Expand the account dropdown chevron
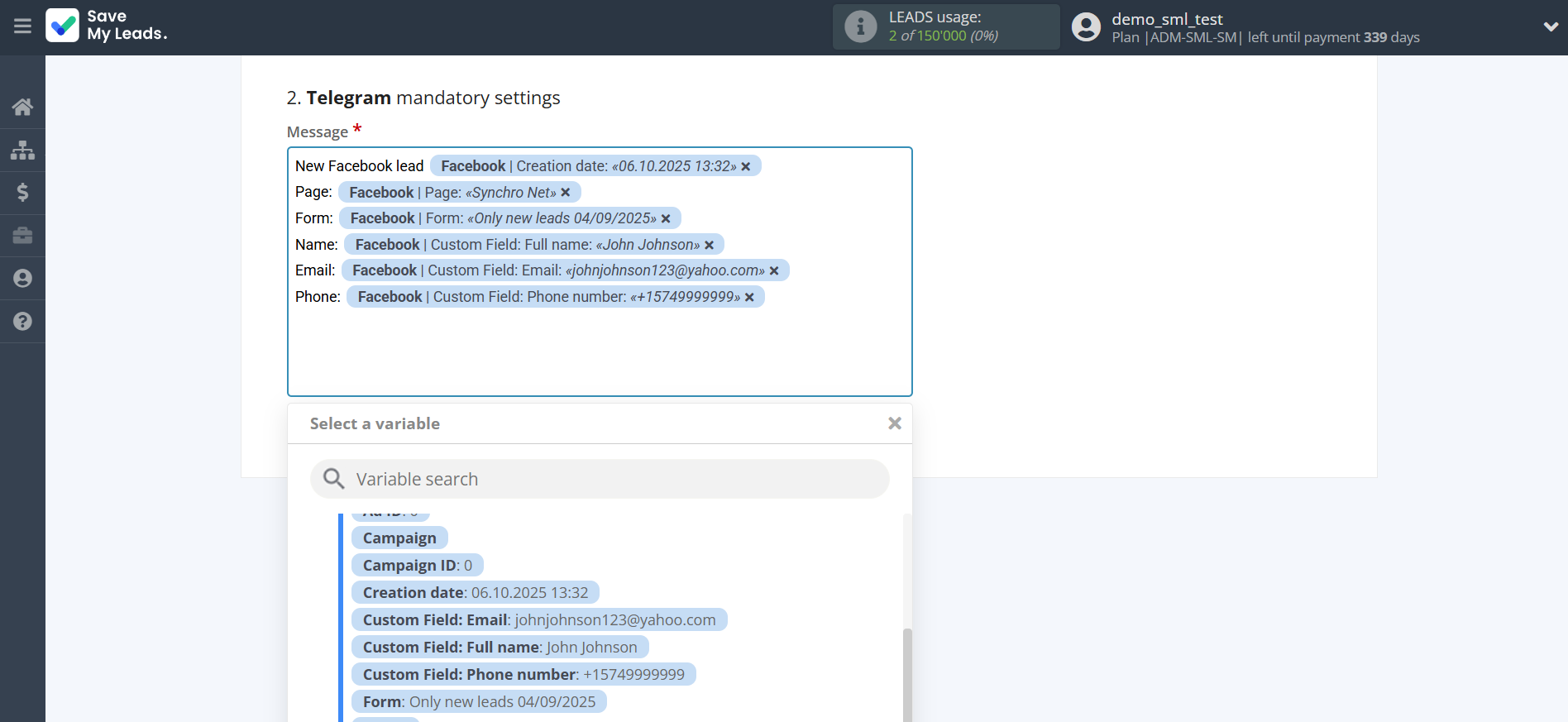The image size is (1568, 722). pos(1551,26)
